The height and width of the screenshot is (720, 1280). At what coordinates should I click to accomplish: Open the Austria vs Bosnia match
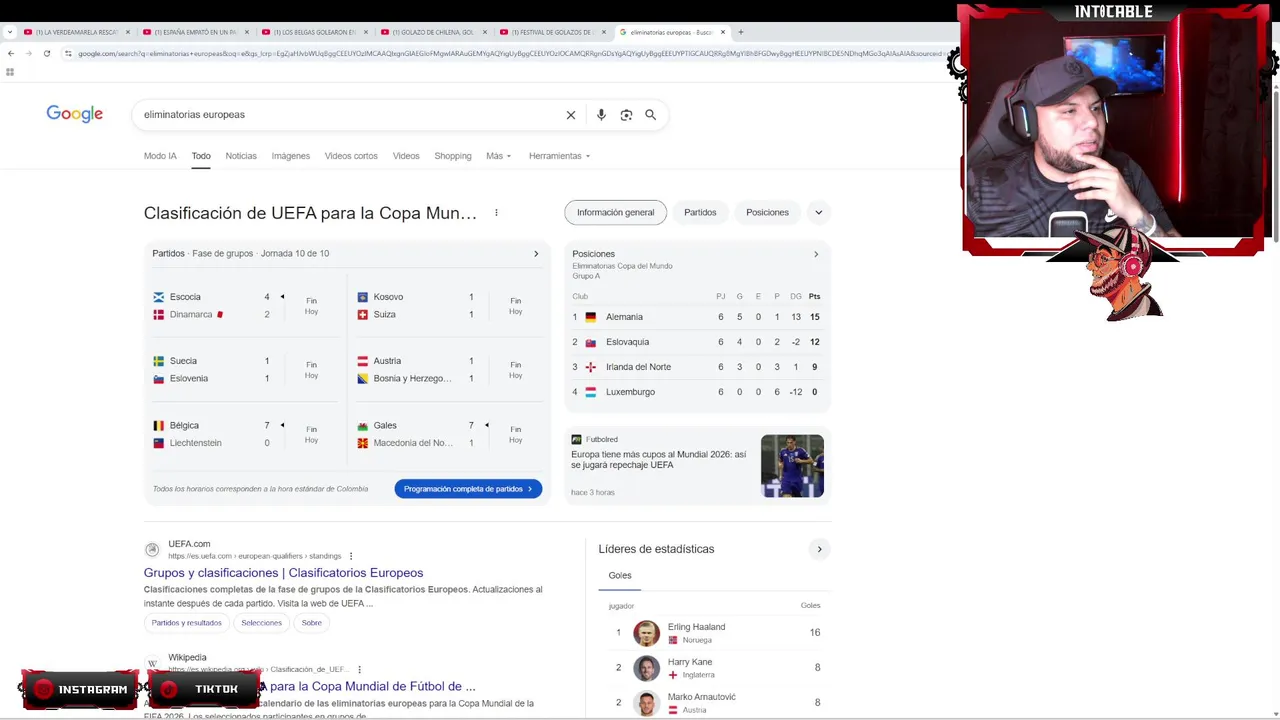point(449,370)
